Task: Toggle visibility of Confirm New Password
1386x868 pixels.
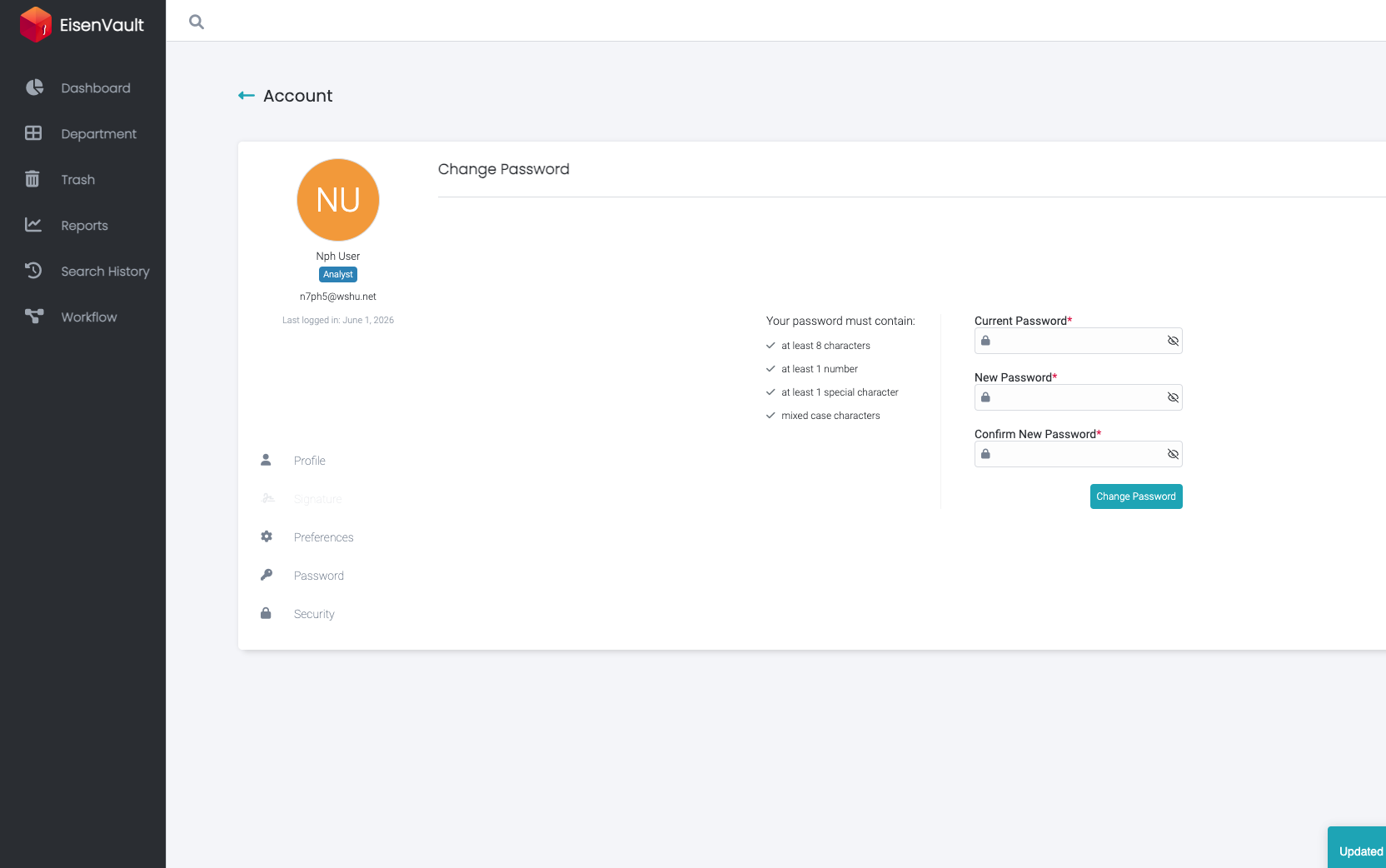Action: coord(1173,454)
